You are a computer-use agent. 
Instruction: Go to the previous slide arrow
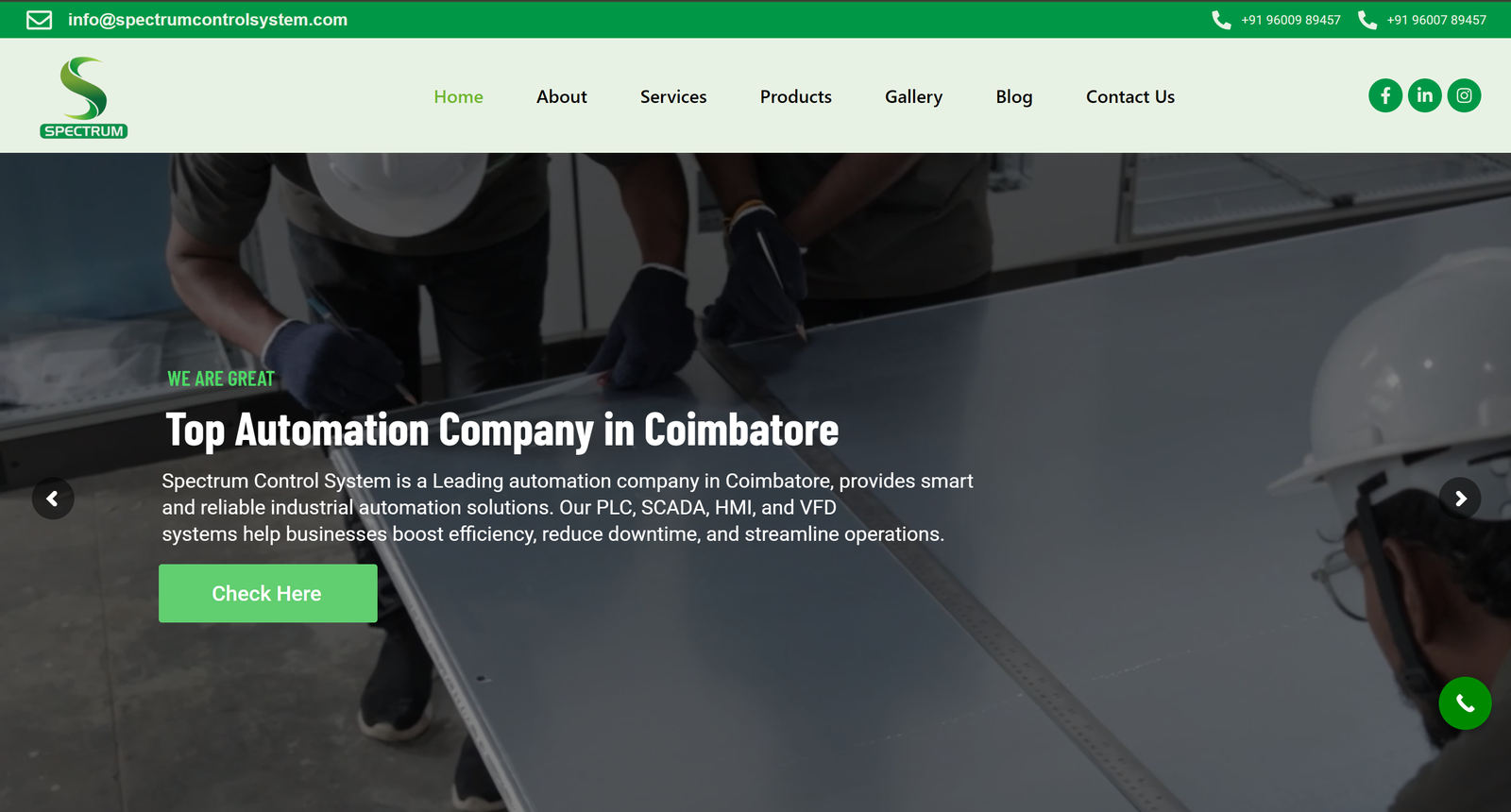click(53, 499)
